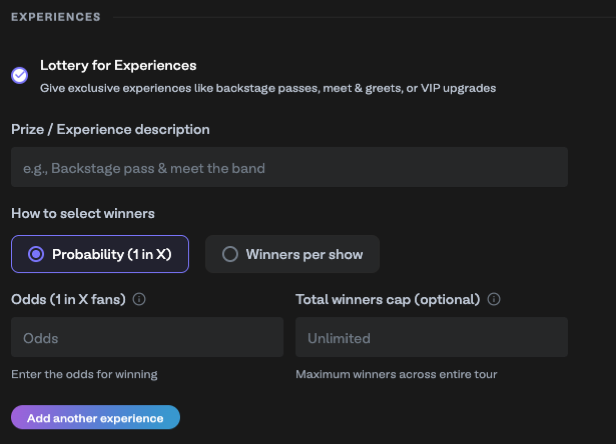Viewport: 616px width, 444px height.
Task: Select the Probability (1 in X) option
Action: (x=98, y=254)
